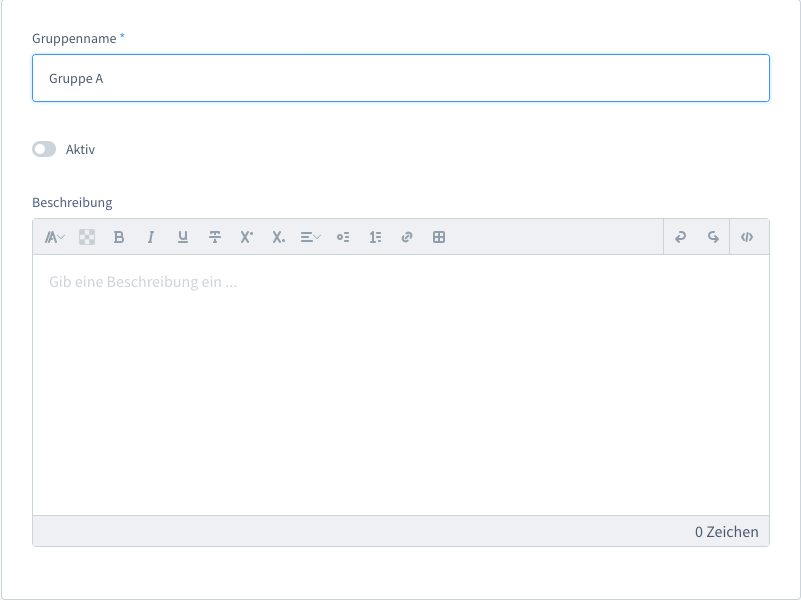The height and width of the screenshot is (600, 801).
Task: Apply strikethrough formatting
Action: (x=215, y=237)
